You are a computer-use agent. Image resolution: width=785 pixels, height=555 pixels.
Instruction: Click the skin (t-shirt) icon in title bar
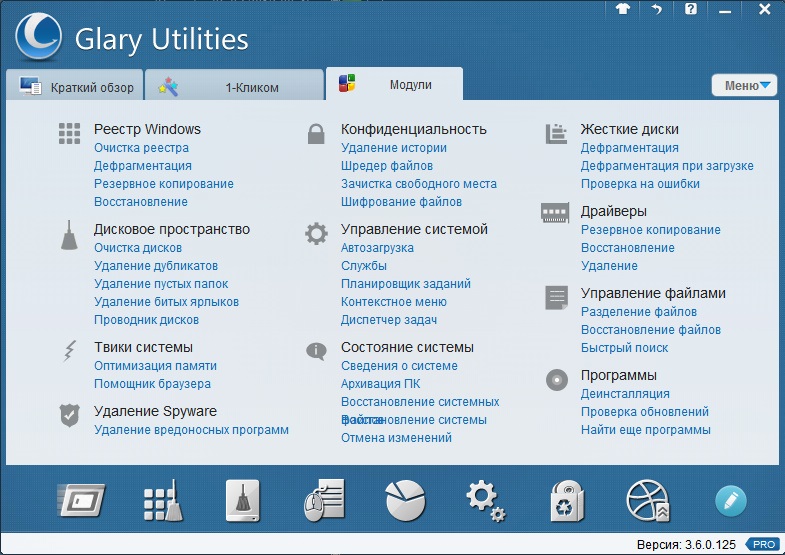pos(624,9)
